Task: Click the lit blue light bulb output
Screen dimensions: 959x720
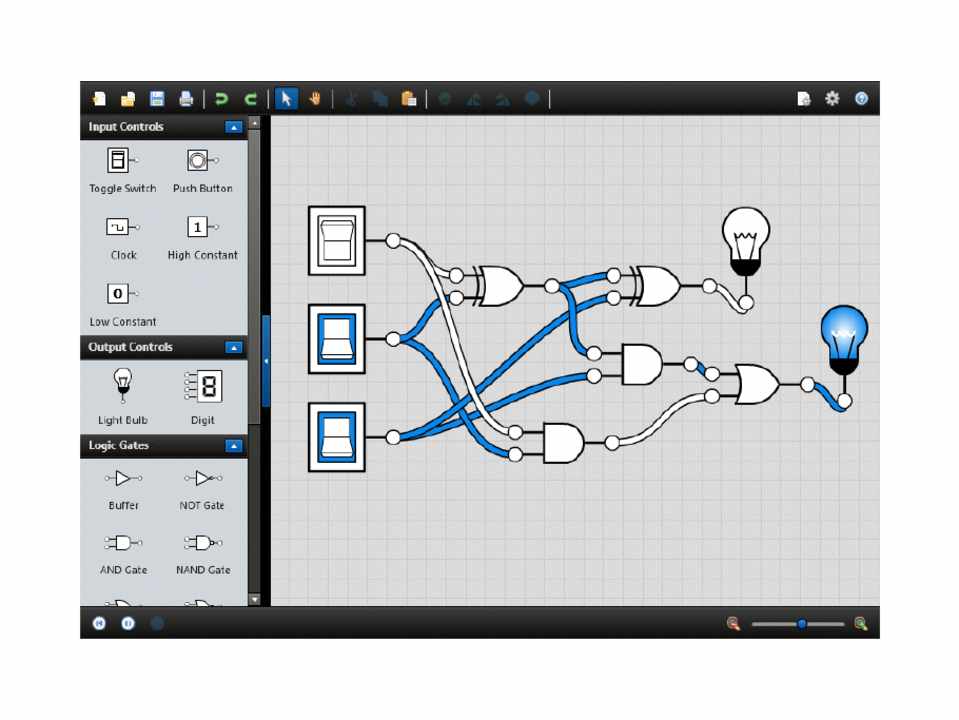Action: (843, 338)
